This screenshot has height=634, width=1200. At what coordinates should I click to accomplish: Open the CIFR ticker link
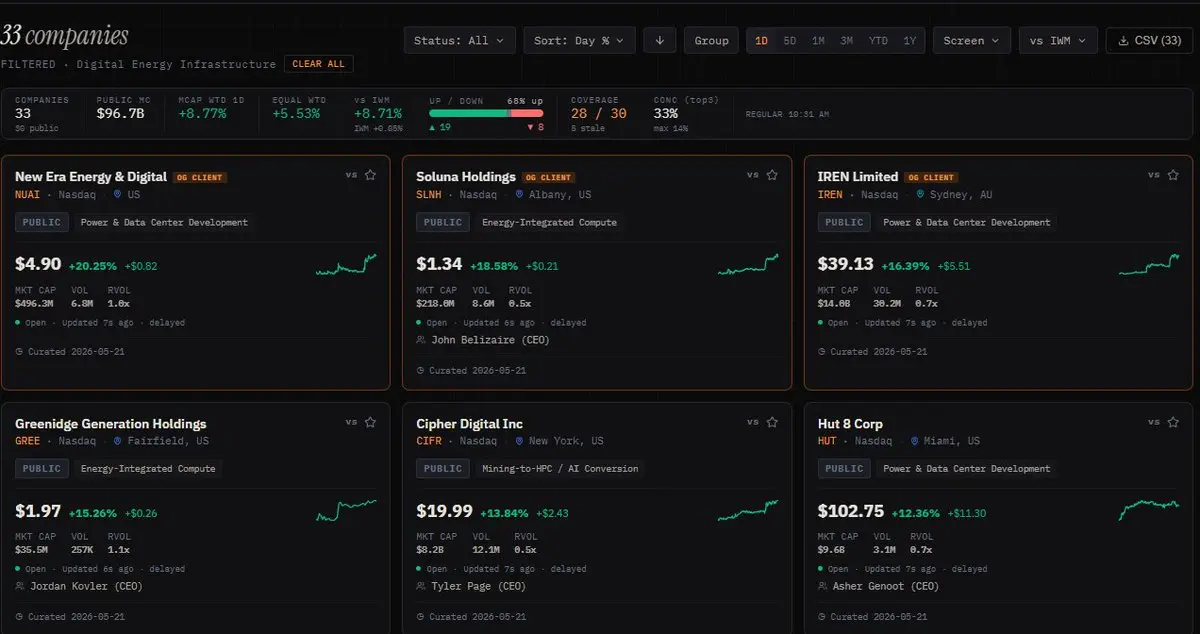(429, 441)
